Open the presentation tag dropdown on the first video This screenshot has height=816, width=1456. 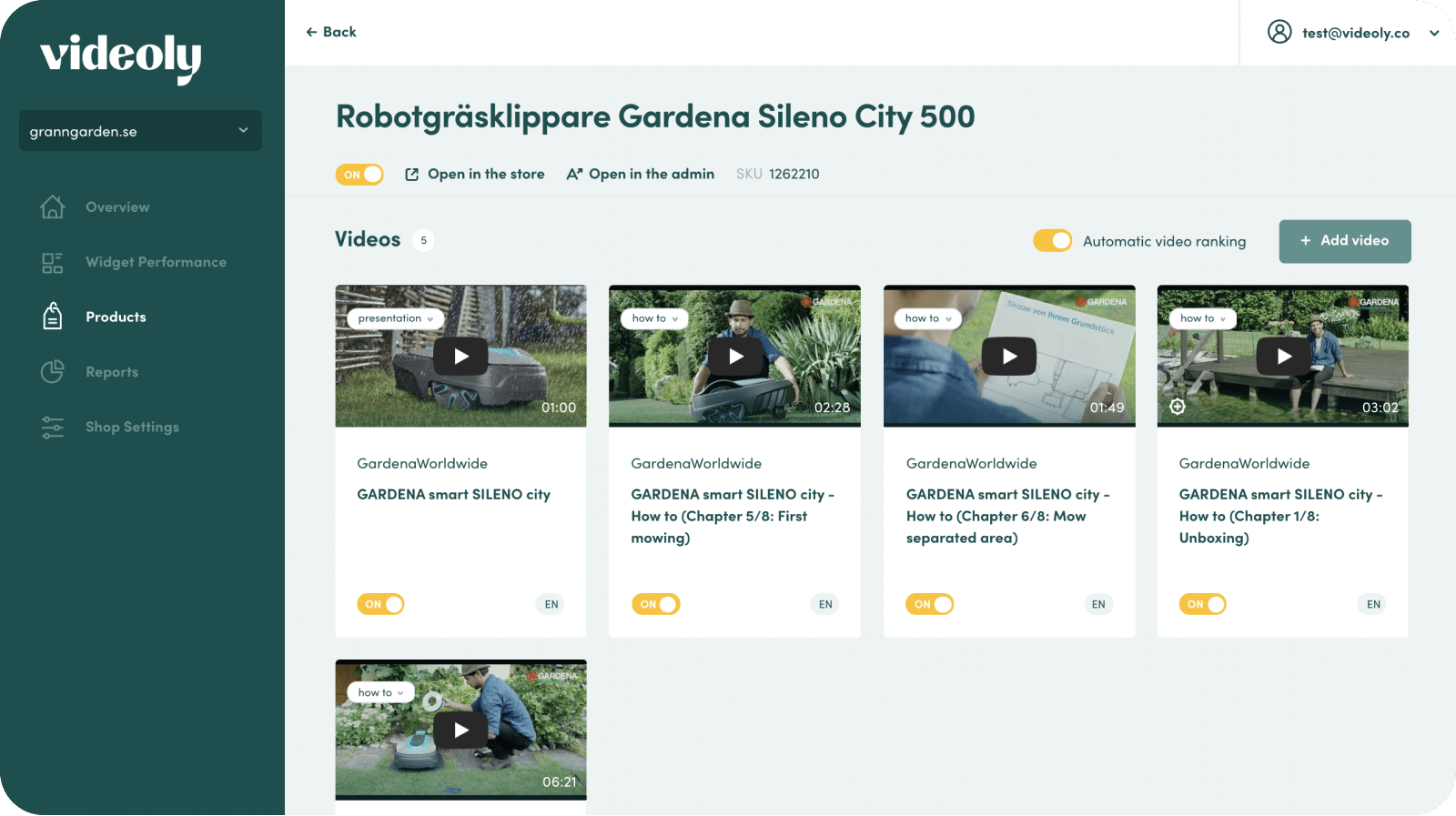[396, 318]
